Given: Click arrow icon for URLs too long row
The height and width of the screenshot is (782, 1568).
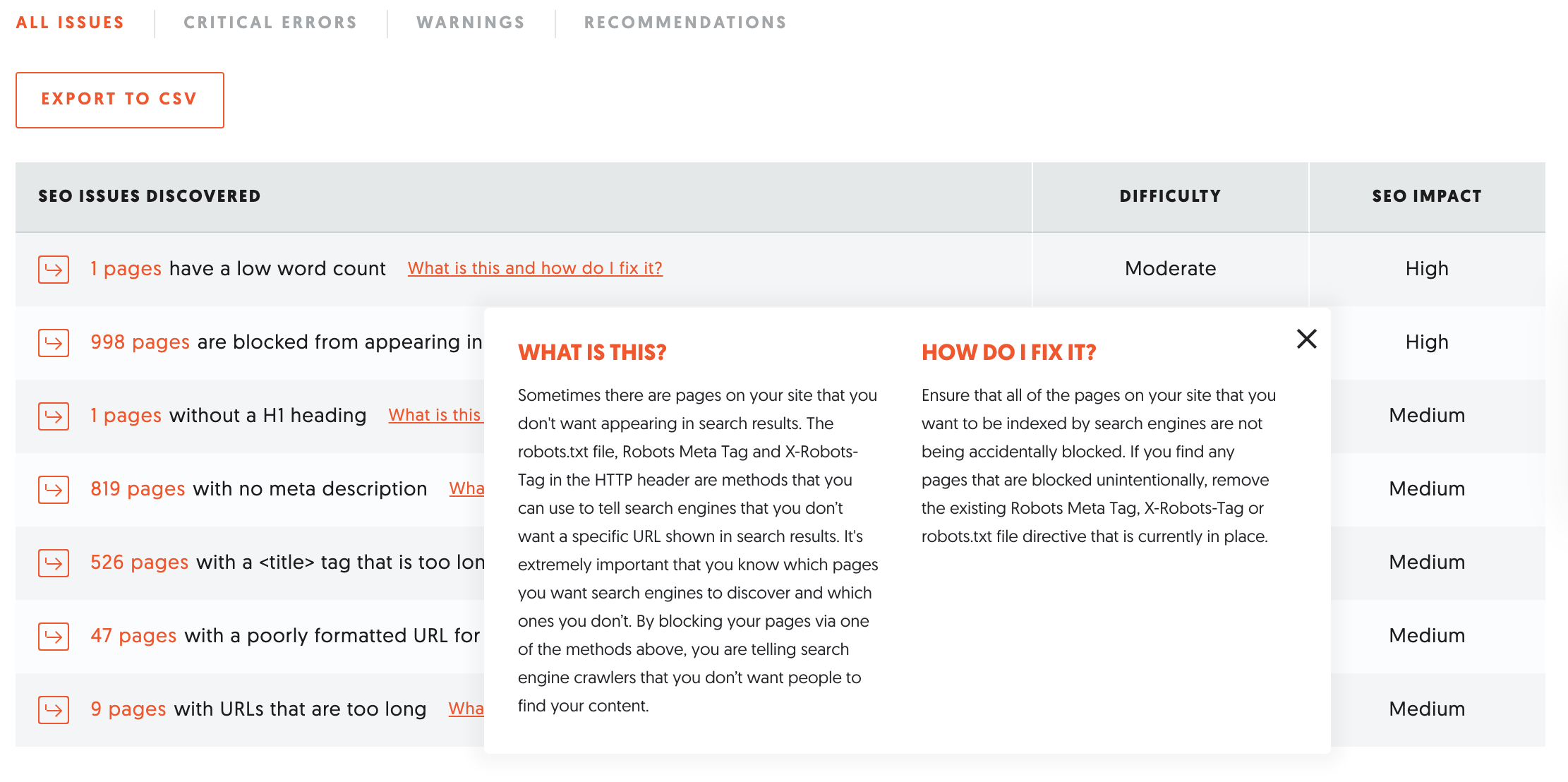Looking at the screenshot, I should click(54, 710).
